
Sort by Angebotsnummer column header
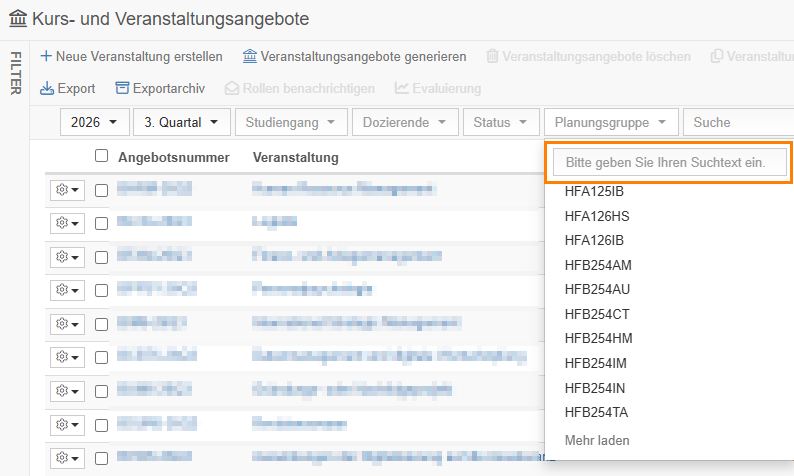174,157
